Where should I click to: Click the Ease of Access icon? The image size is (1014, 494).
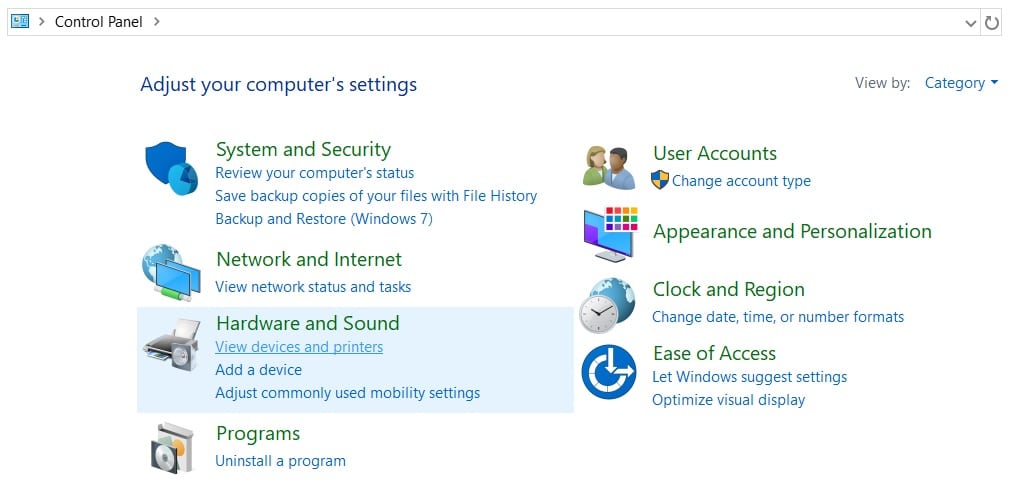[x=609, y=371]
